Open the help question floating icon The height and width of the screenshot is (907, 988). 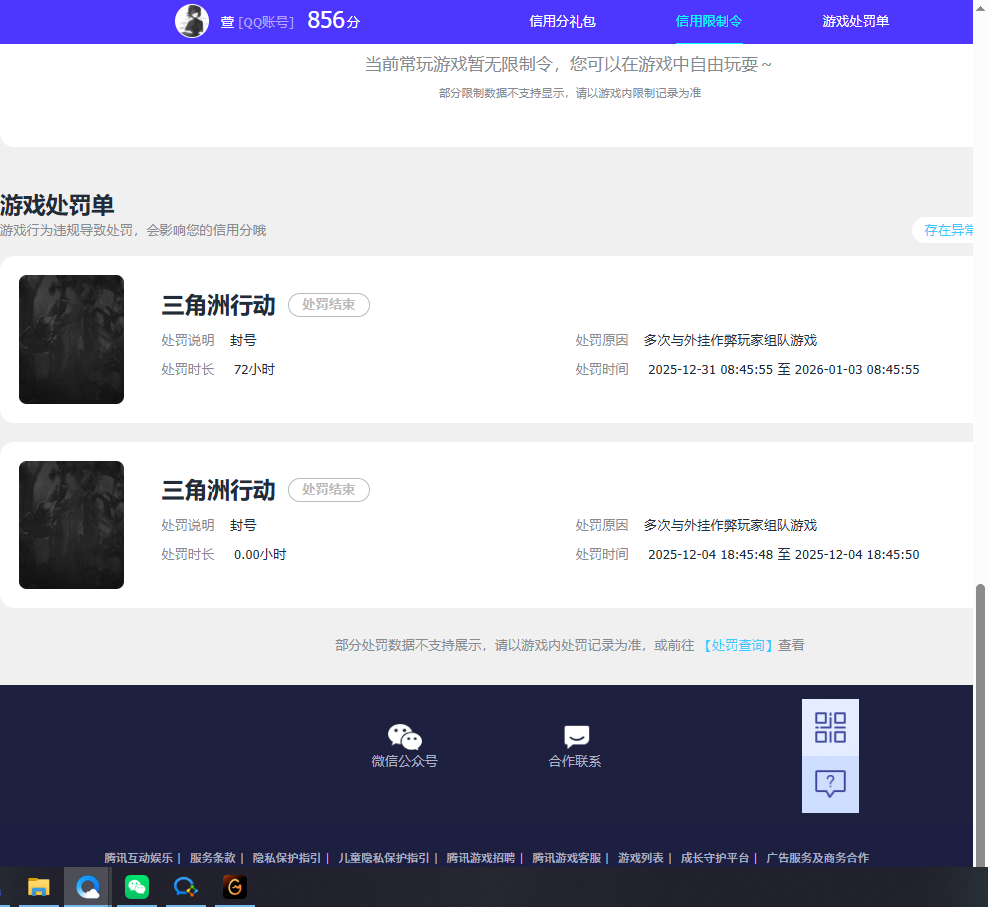(830, 784)
